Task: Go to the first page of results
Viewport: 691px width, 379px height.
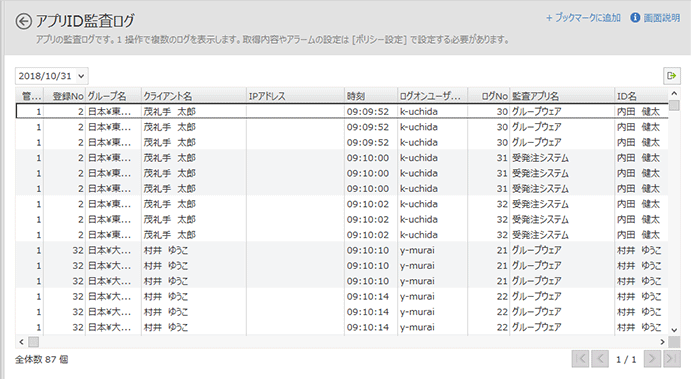Action: point(580,359)
